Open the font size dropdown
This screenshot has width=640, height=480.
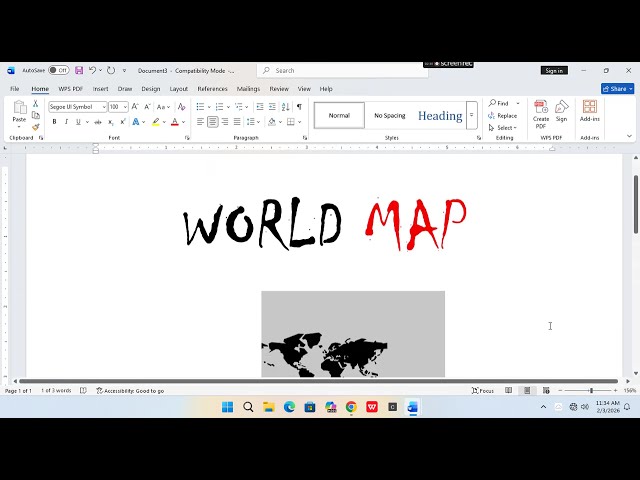[125, 107]
